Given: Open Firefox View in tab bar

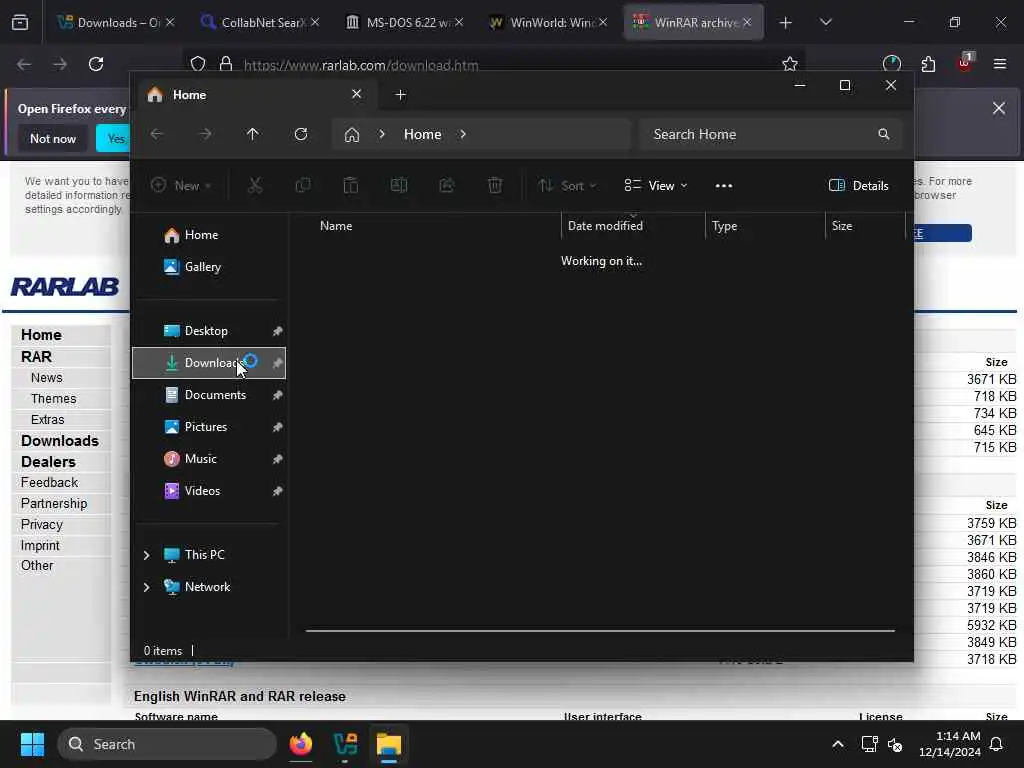Looking at the screenshot, I should 20,22.
